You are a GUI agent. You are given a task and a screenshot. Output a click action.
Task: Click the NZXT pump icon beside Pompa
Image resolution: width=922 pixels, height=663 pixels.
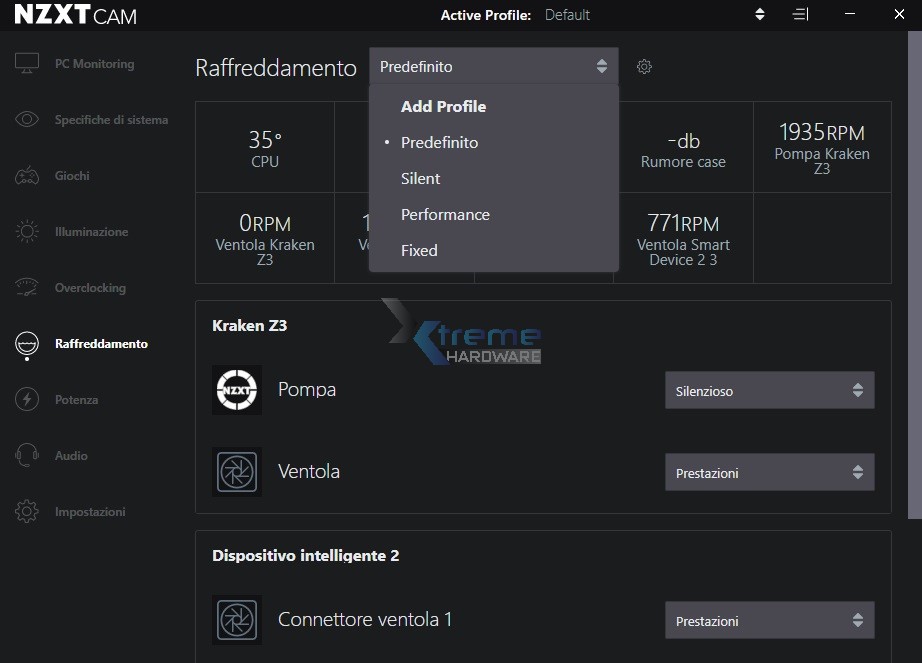[x=237, y=390]
